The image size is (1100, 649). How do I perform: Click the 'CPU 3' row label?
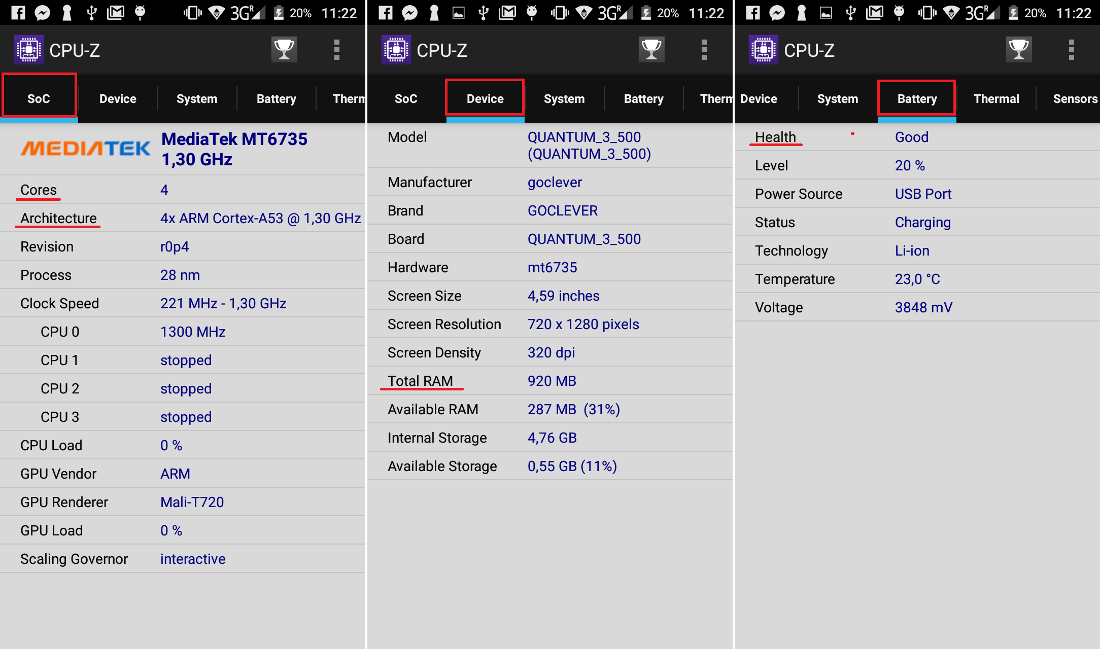[60, 417]
